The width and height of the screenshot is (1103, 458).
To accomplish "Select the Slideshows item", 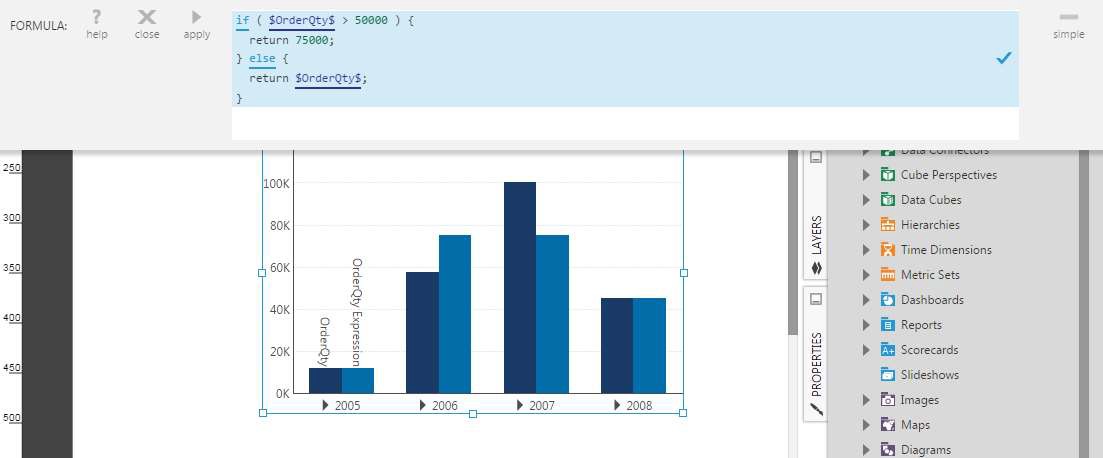I will (929, 375).
